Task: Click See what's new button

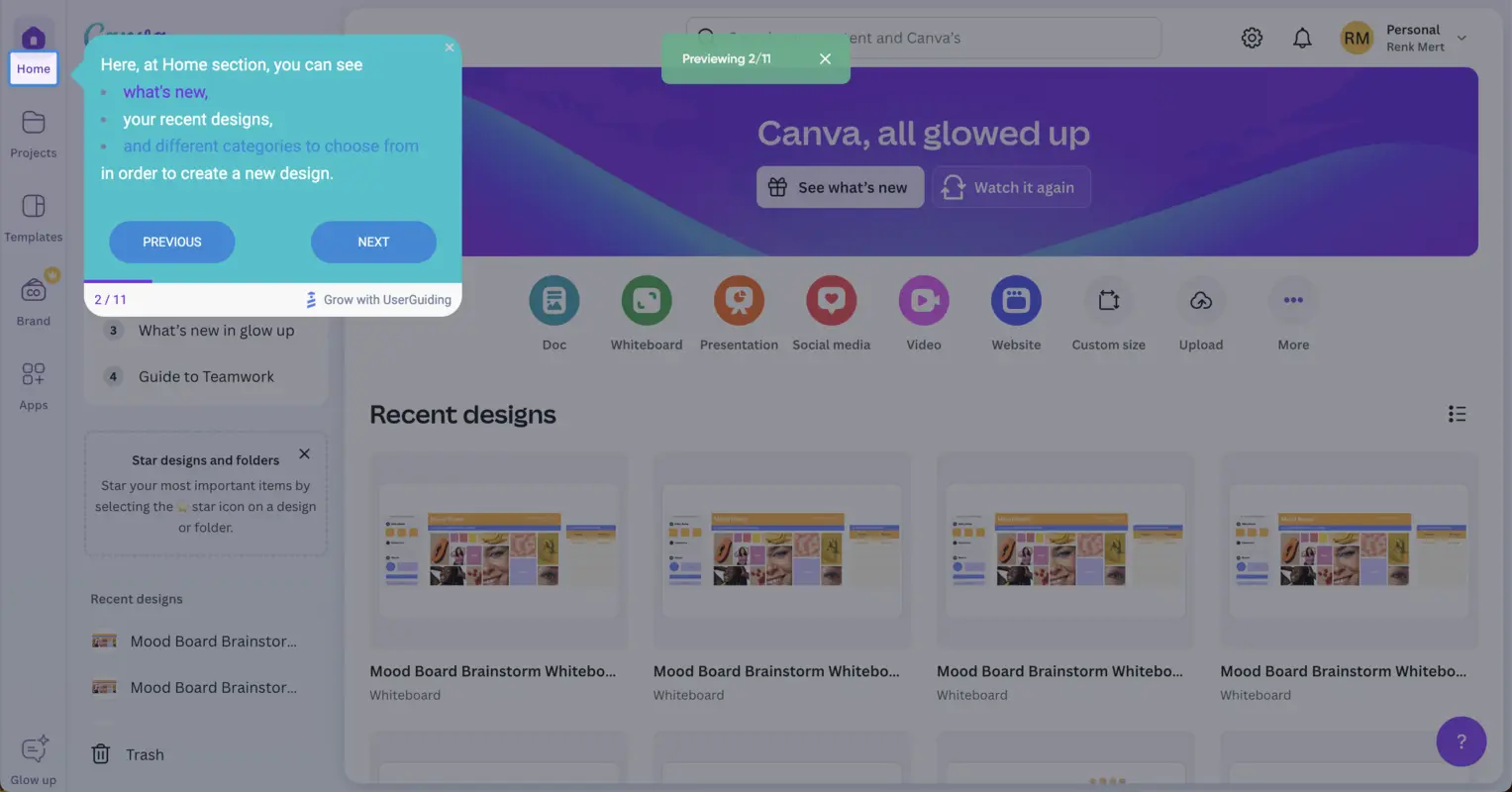Action: [840, 187]
